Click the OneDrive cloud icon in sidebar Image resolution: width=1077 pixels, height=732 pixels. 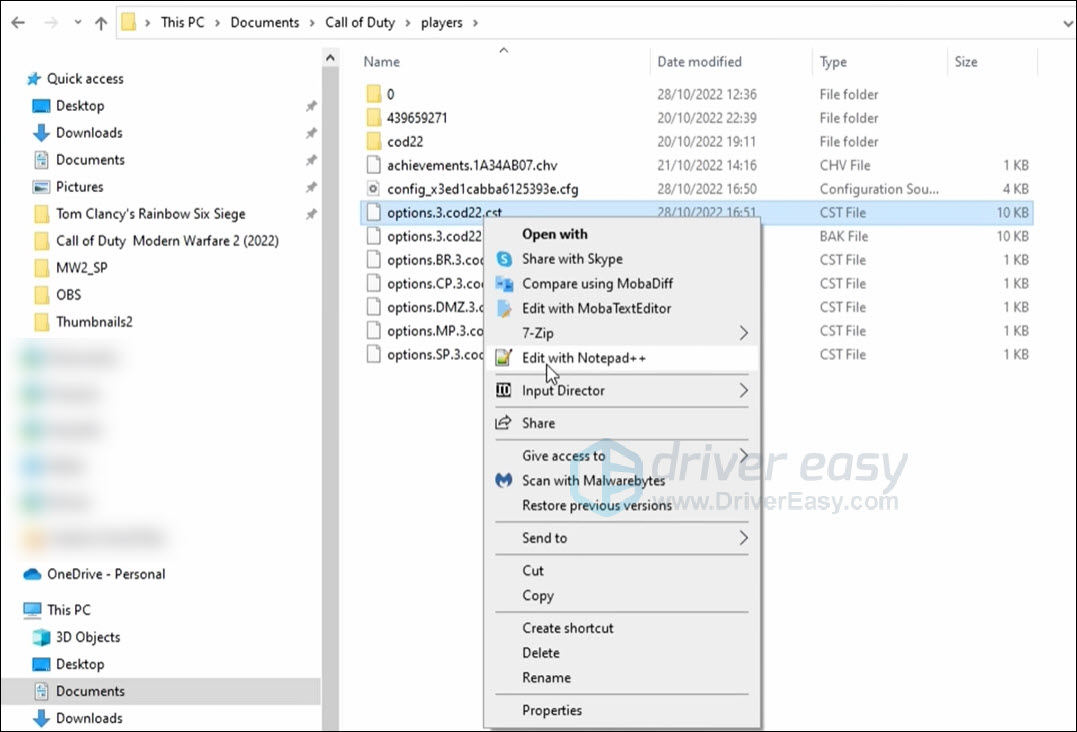pos(32,574)
